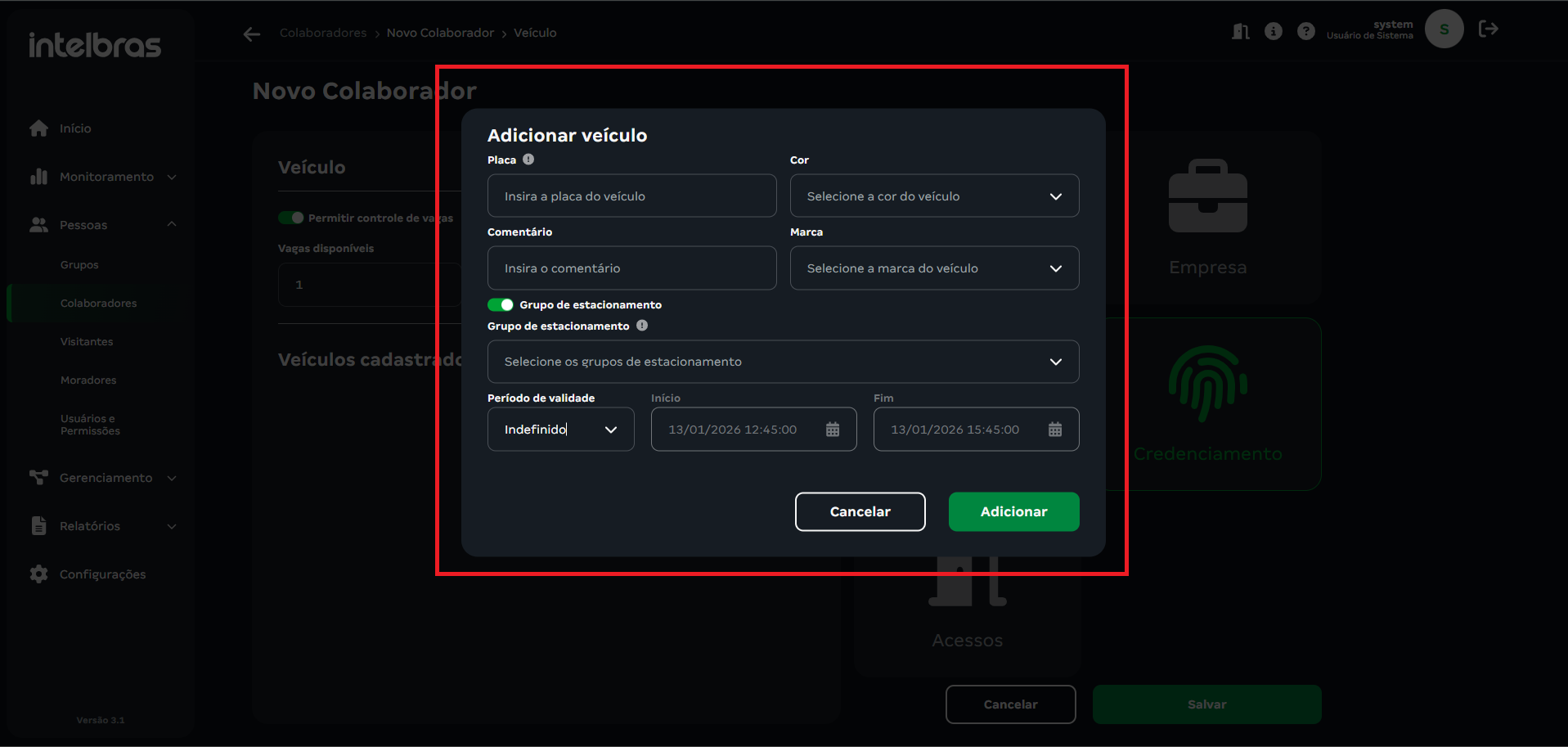Click Cancelar in the vehicle dialog
Screen dimensions: 1568x747
point(860,511)
